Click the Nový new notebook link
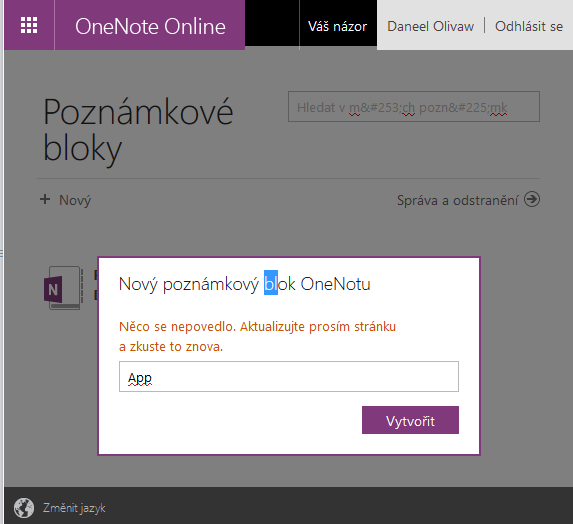Image resolution: width=573 pixels, height=524 pixels. 75,200
